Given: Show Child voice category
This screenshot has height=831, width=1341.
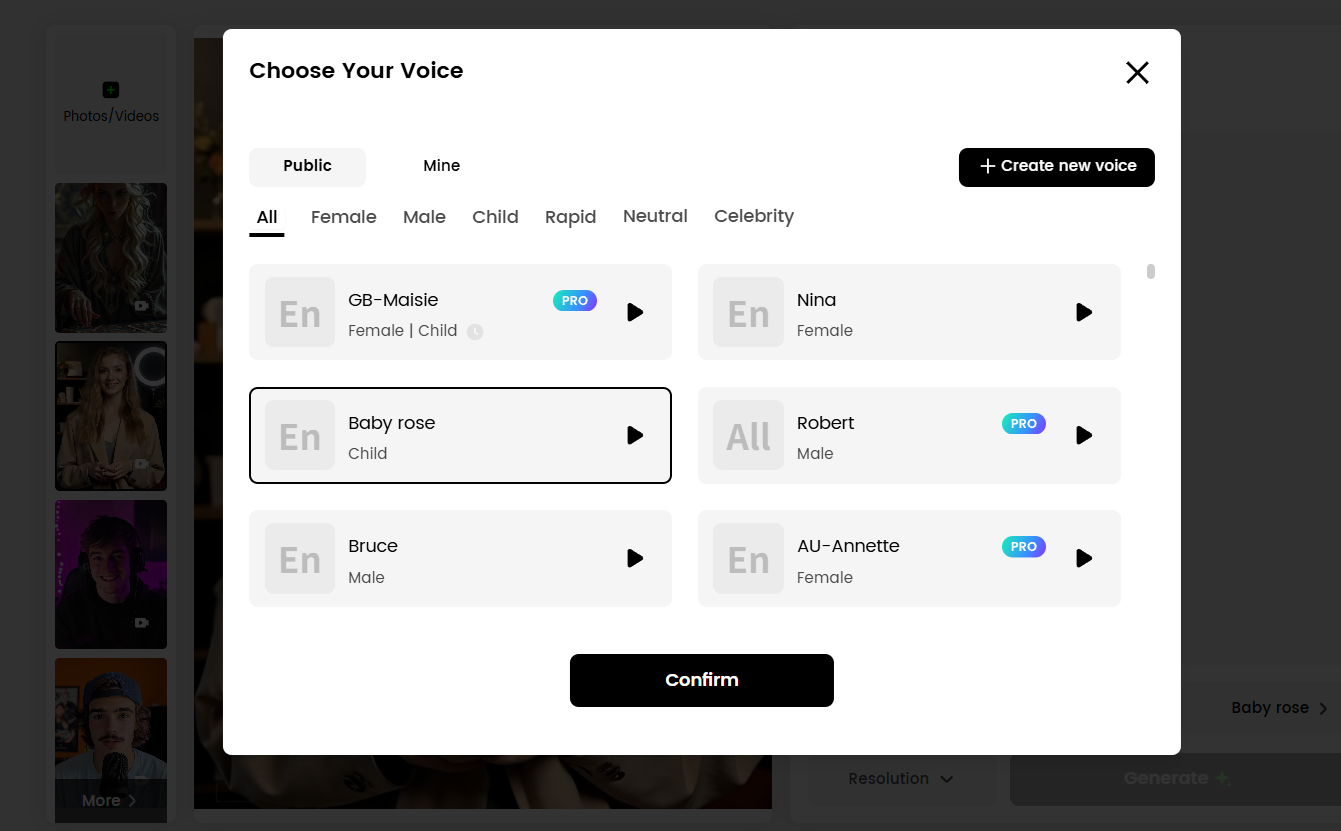Looking at the screenshot, I should 495,217.
